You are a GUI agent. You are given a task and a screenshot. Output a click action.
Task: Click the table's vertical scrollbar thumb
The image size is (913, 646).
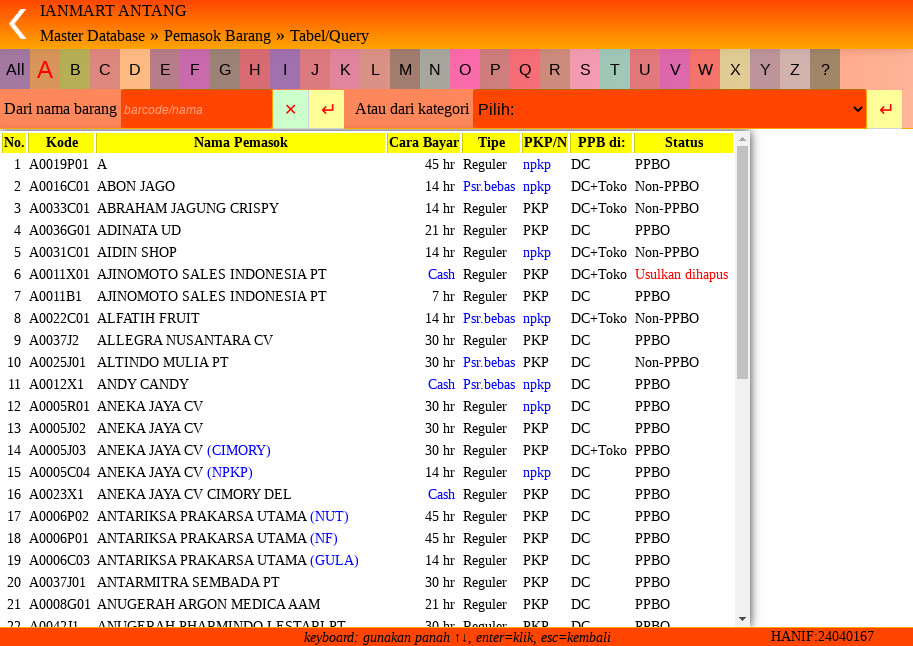point(742,262)
